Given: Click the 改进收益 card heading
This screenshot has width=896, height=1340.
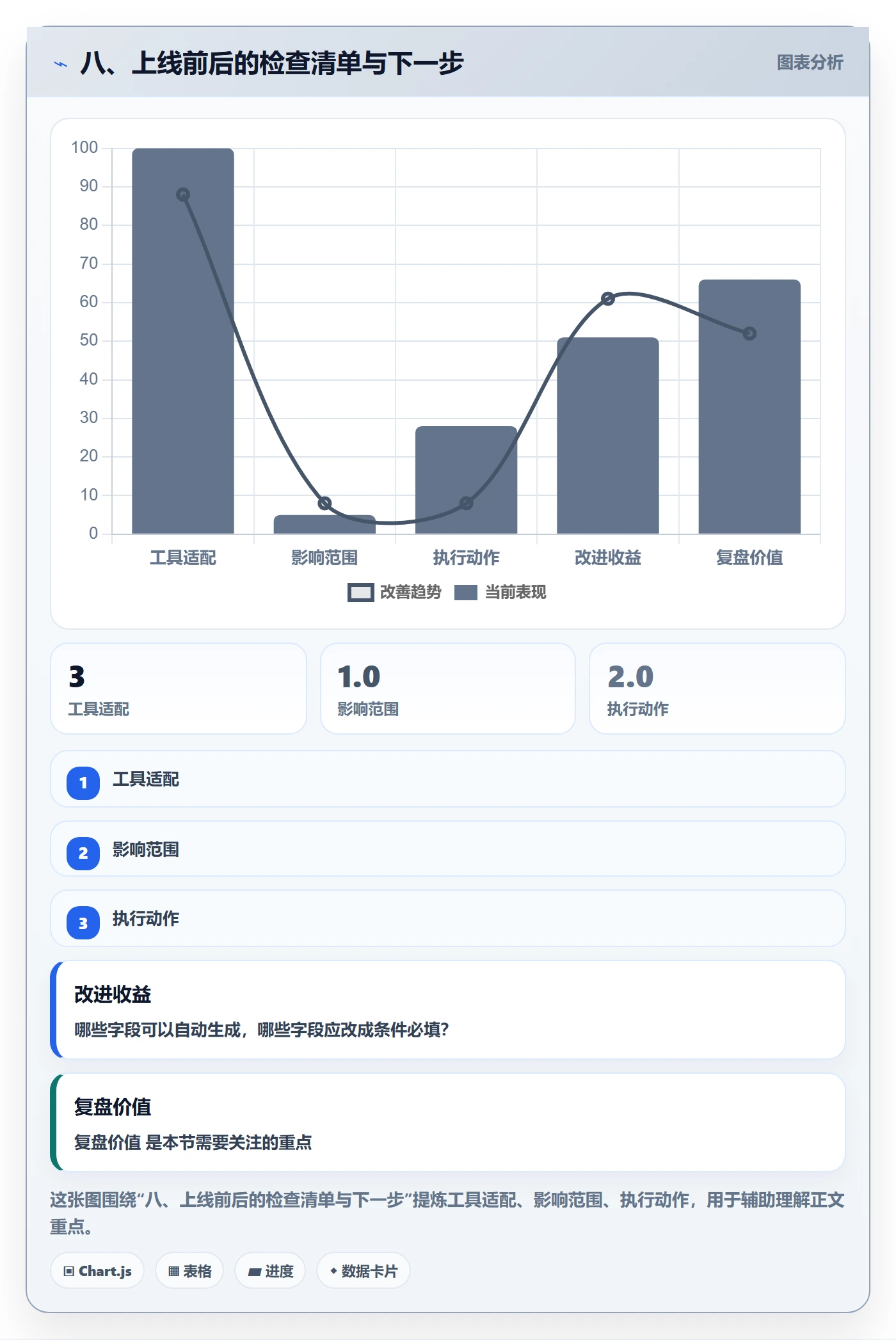Looking at the screenshot, I should pyautogui.click(x=113, y=994).
